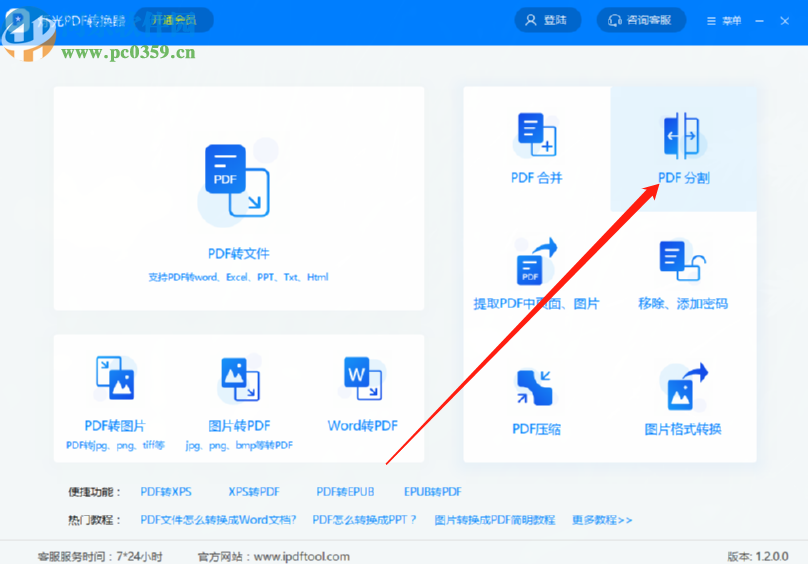
Task: Click the PDF压缩 label
Action: 536,429
